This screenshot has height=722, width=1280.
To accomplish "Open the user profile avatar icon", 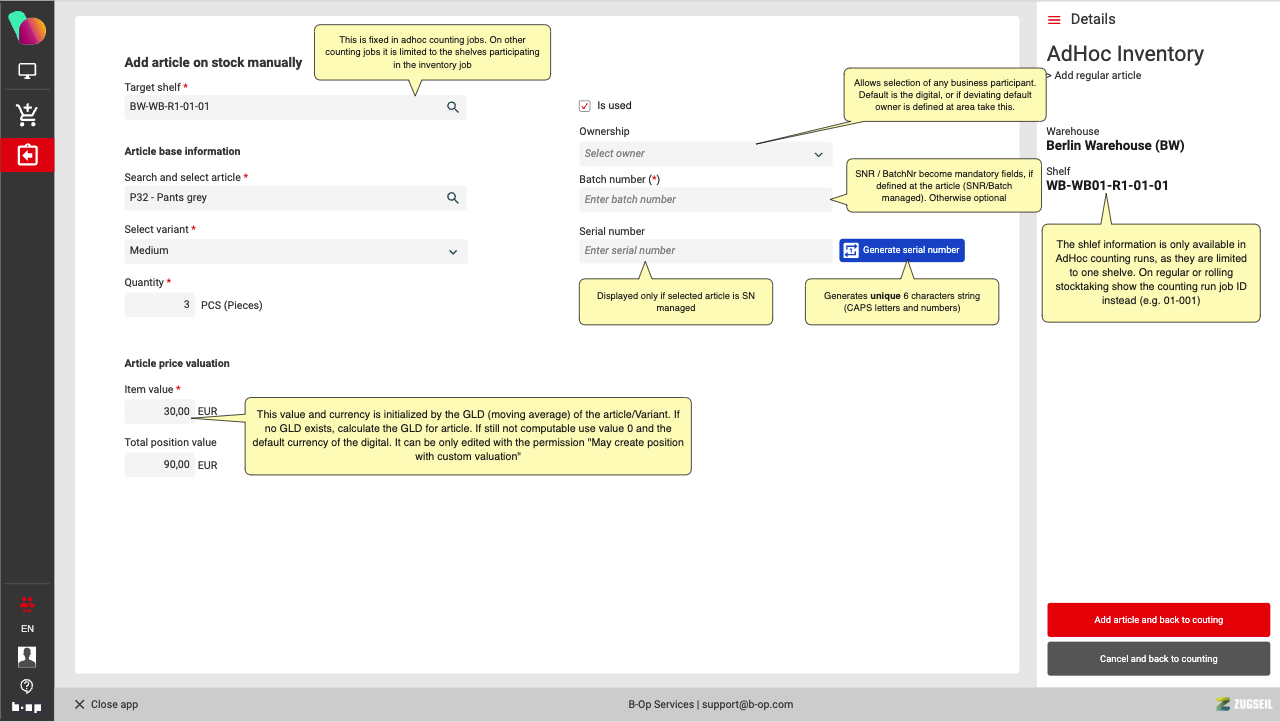I will (x=27, y=656).
